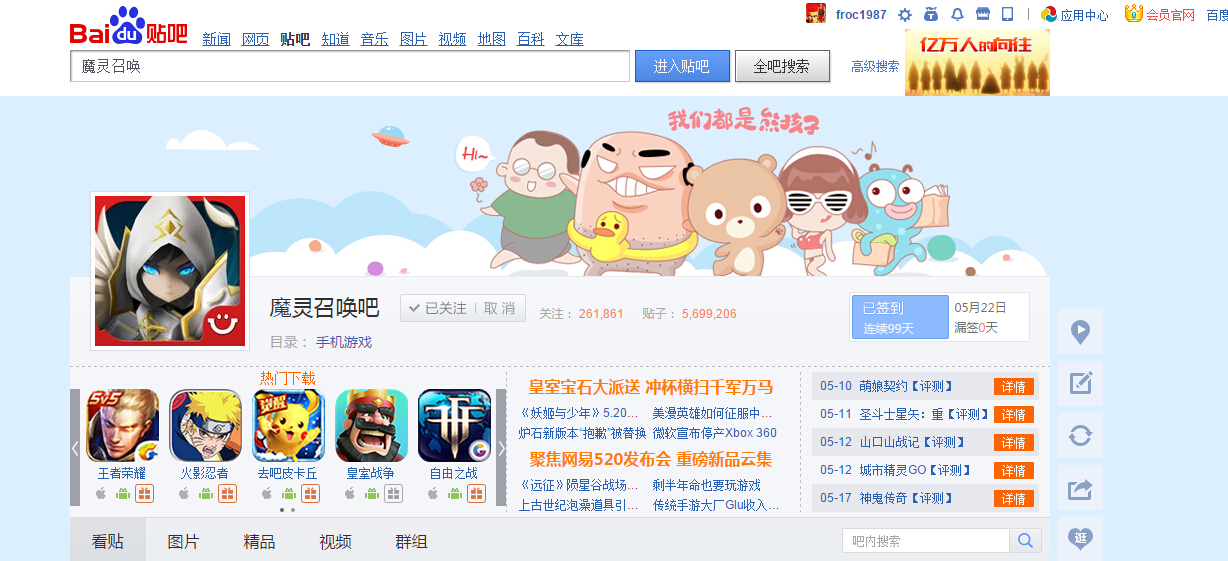Click the share arrow icon in right sidebar
The width and height of the screenshot is (1228, 561).
pyautogui.click(x=1080, y=488)
